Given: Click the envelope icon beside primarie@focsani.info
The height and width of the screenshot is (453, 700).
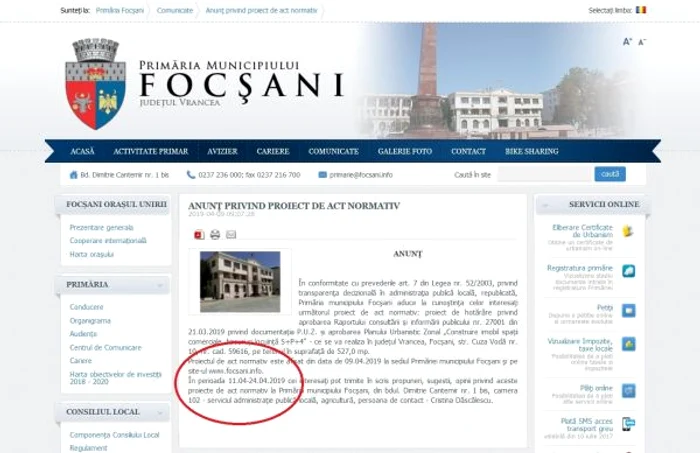Looking at the screenshot, I should [322, 175].
